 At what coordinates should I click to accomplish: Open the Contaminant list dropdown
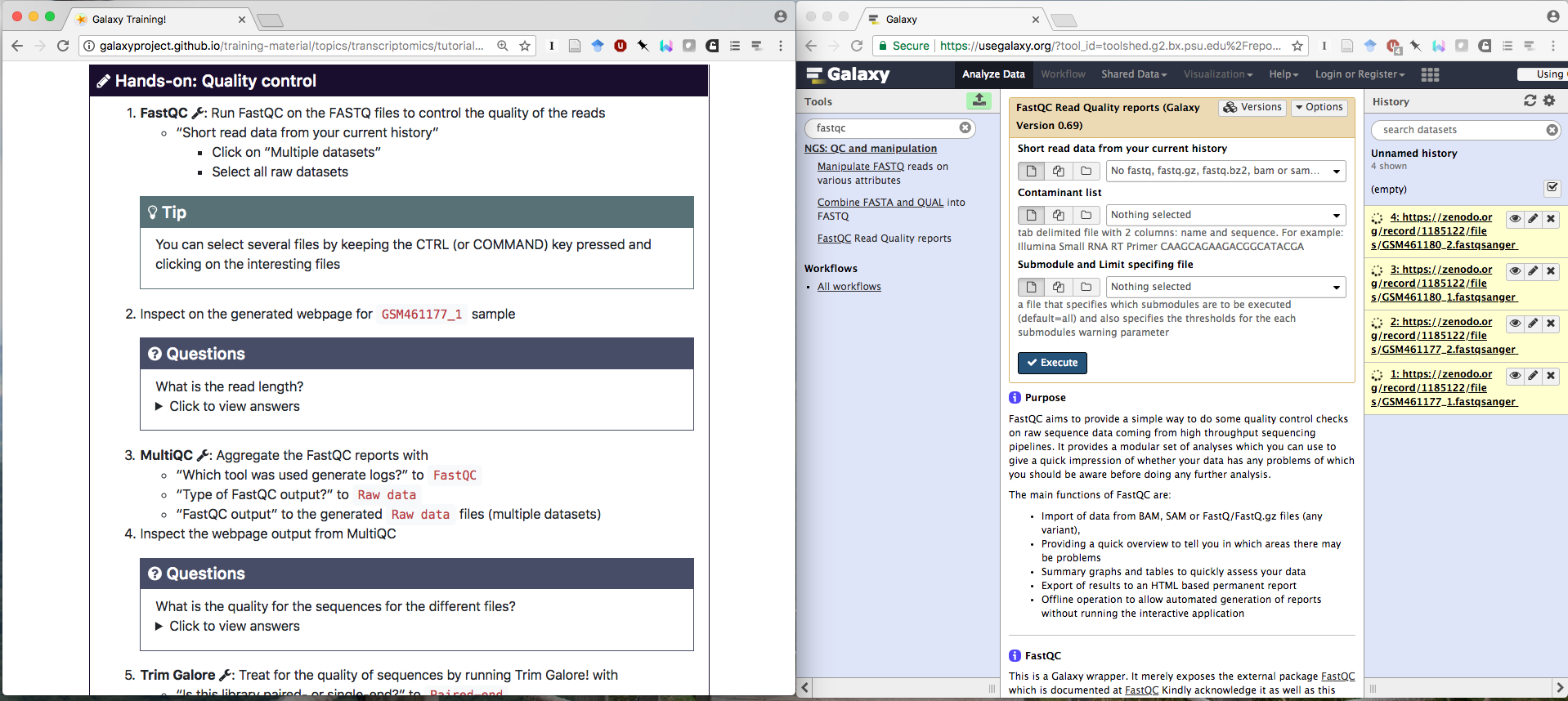pos(1225,215)
